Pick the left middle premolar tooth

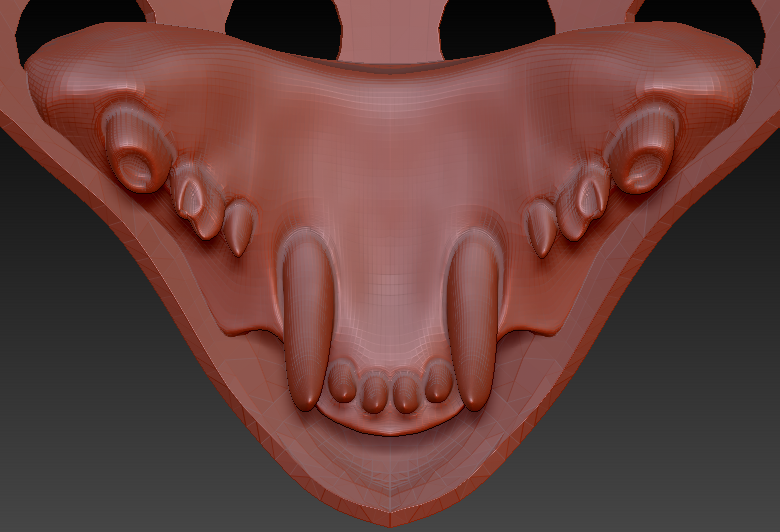click(x=197, y=202)
